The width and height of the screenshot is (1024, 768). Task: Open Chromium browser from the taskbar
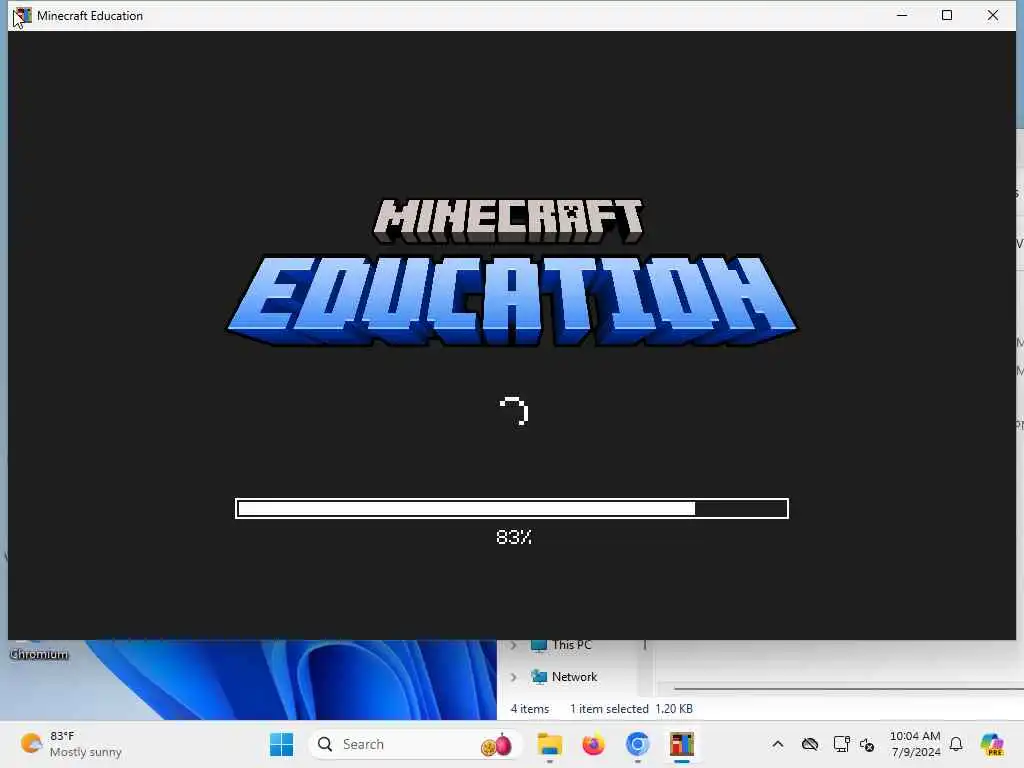pos(637,744)
